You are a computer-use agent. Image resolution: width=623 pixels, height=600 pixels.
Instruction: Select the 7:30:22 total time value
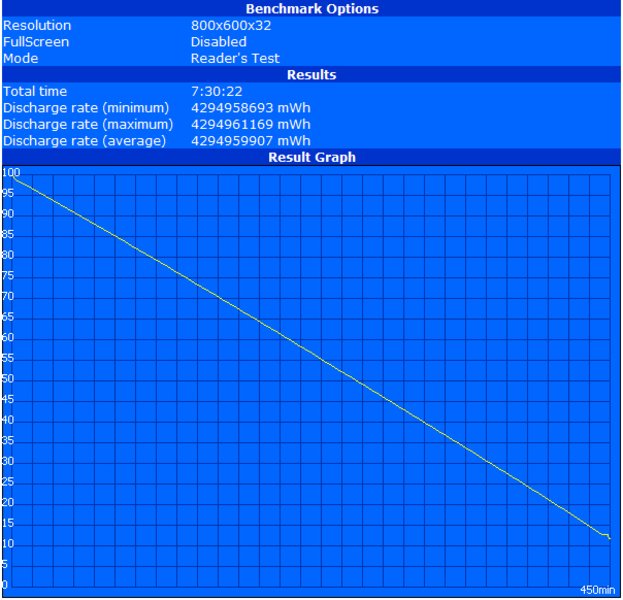pos(217,91)
